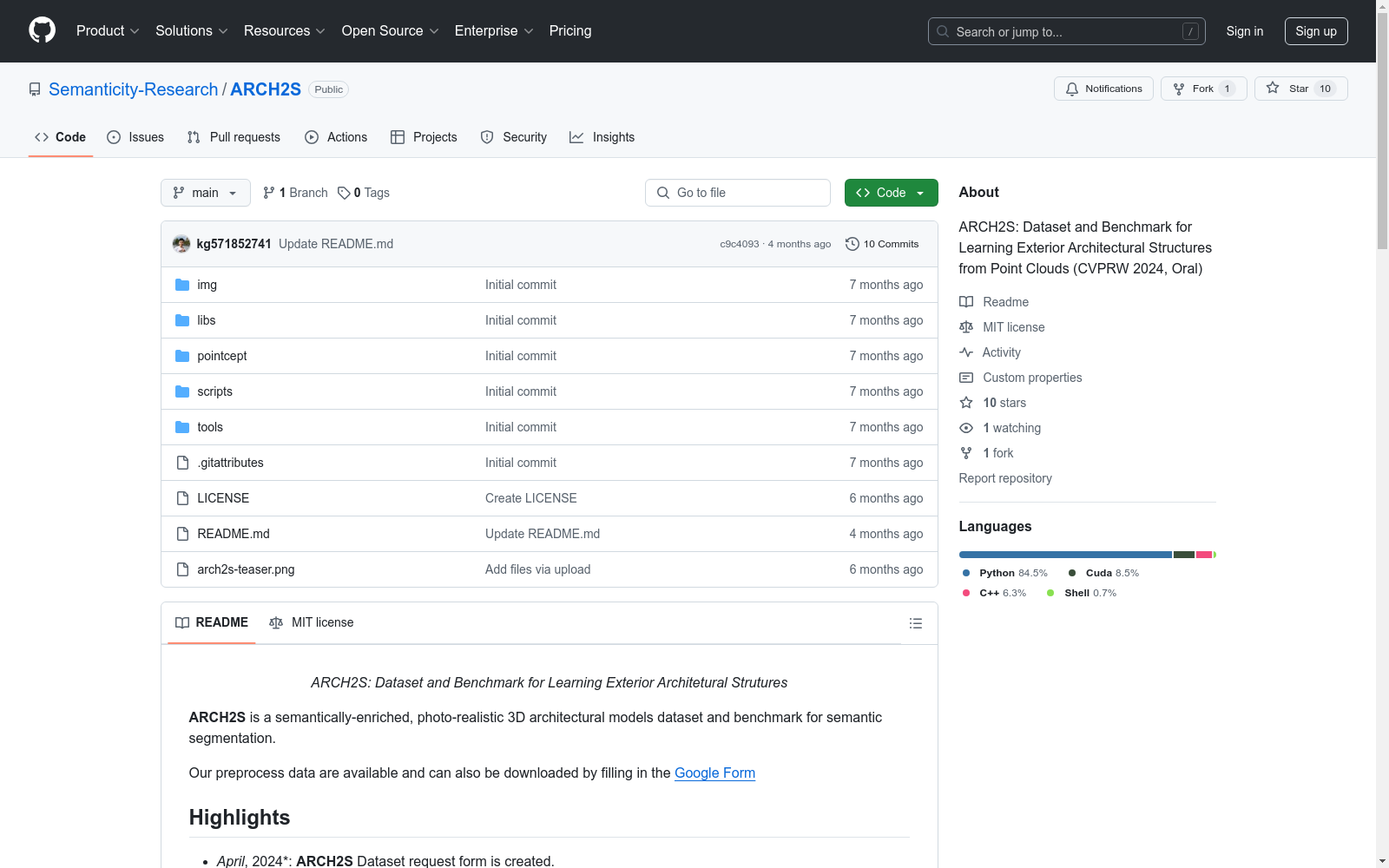Click the Fork button
The height and width of the screenshot is (868, 1389).
[1204, 89]
